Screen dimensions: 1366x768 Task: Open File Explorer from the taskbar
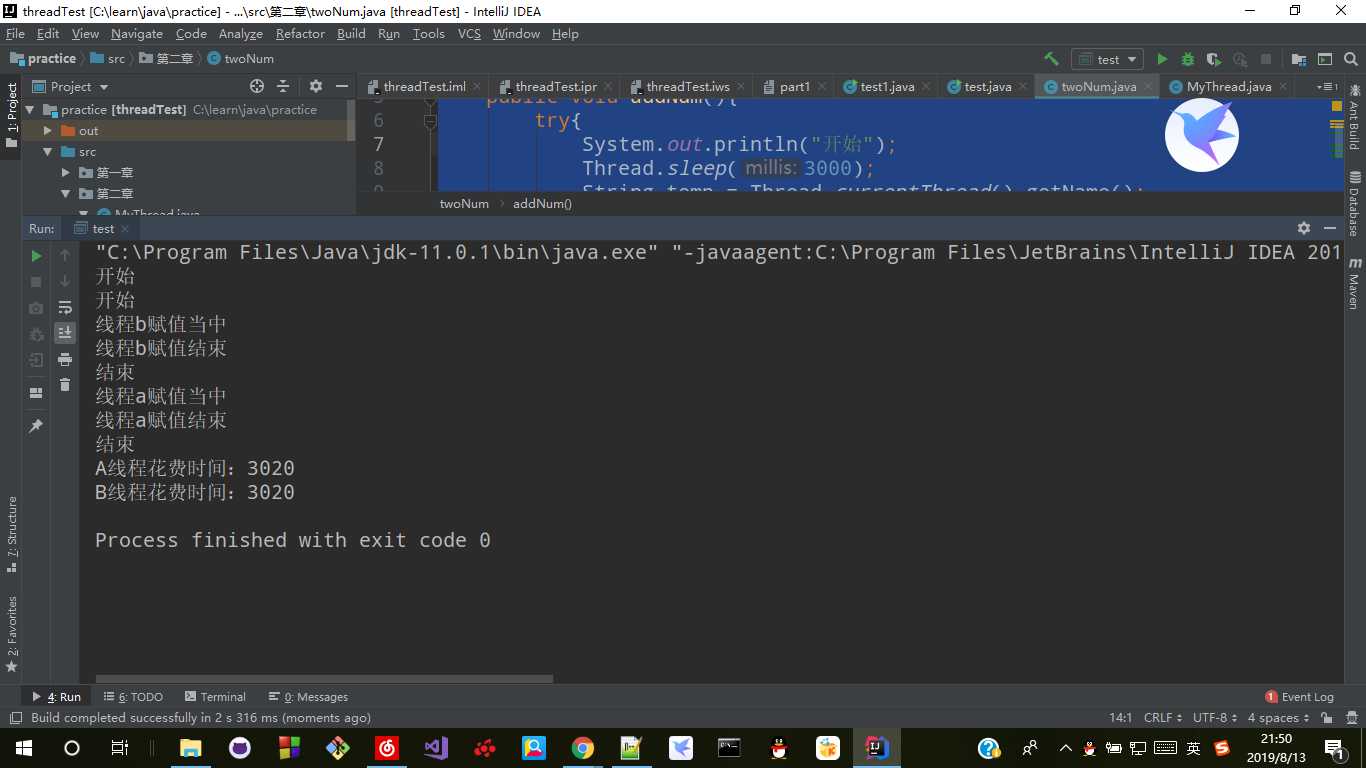point(190,748)
